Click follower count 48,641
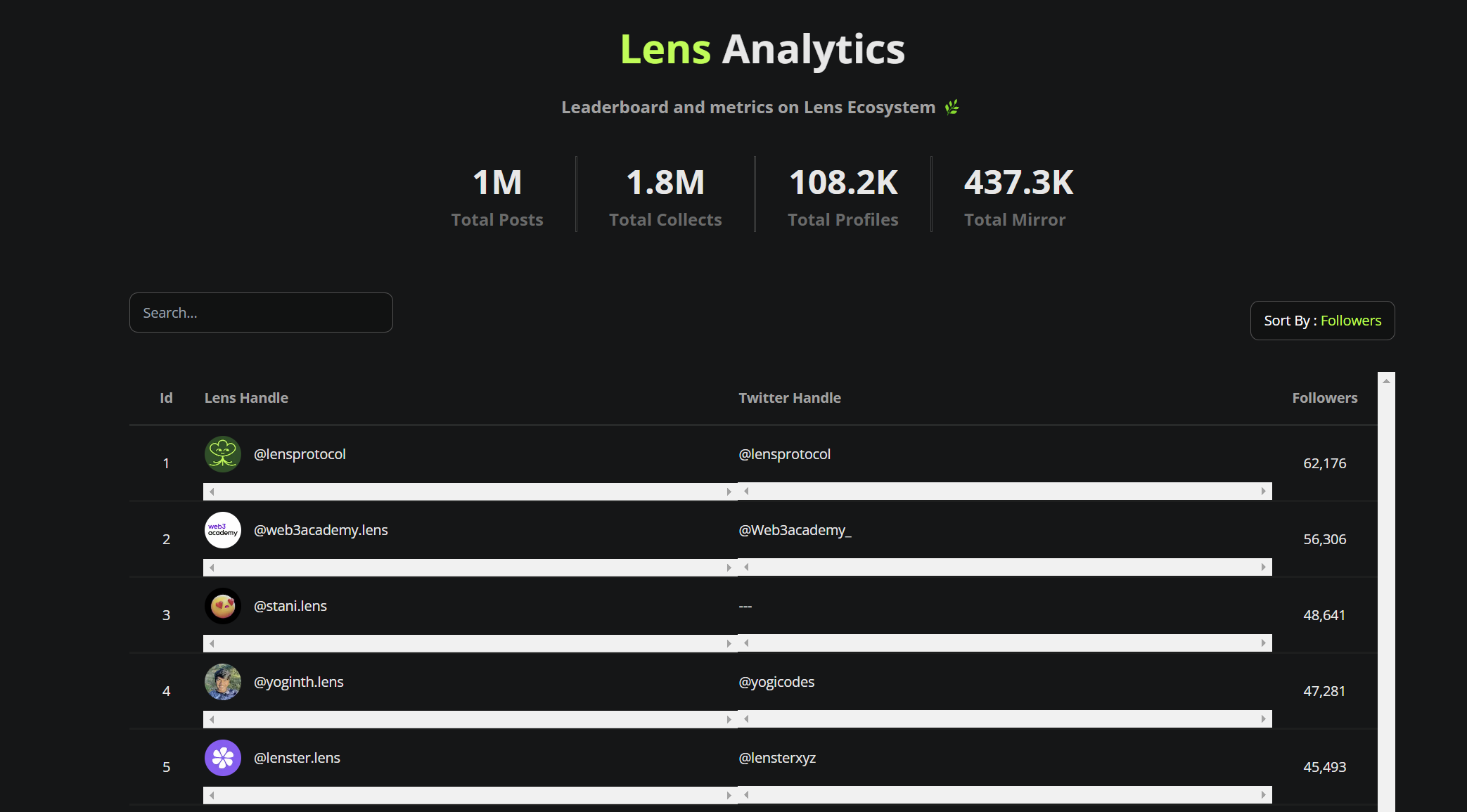The width and height of the screenshot is (1467, 812). [1325, 615]
